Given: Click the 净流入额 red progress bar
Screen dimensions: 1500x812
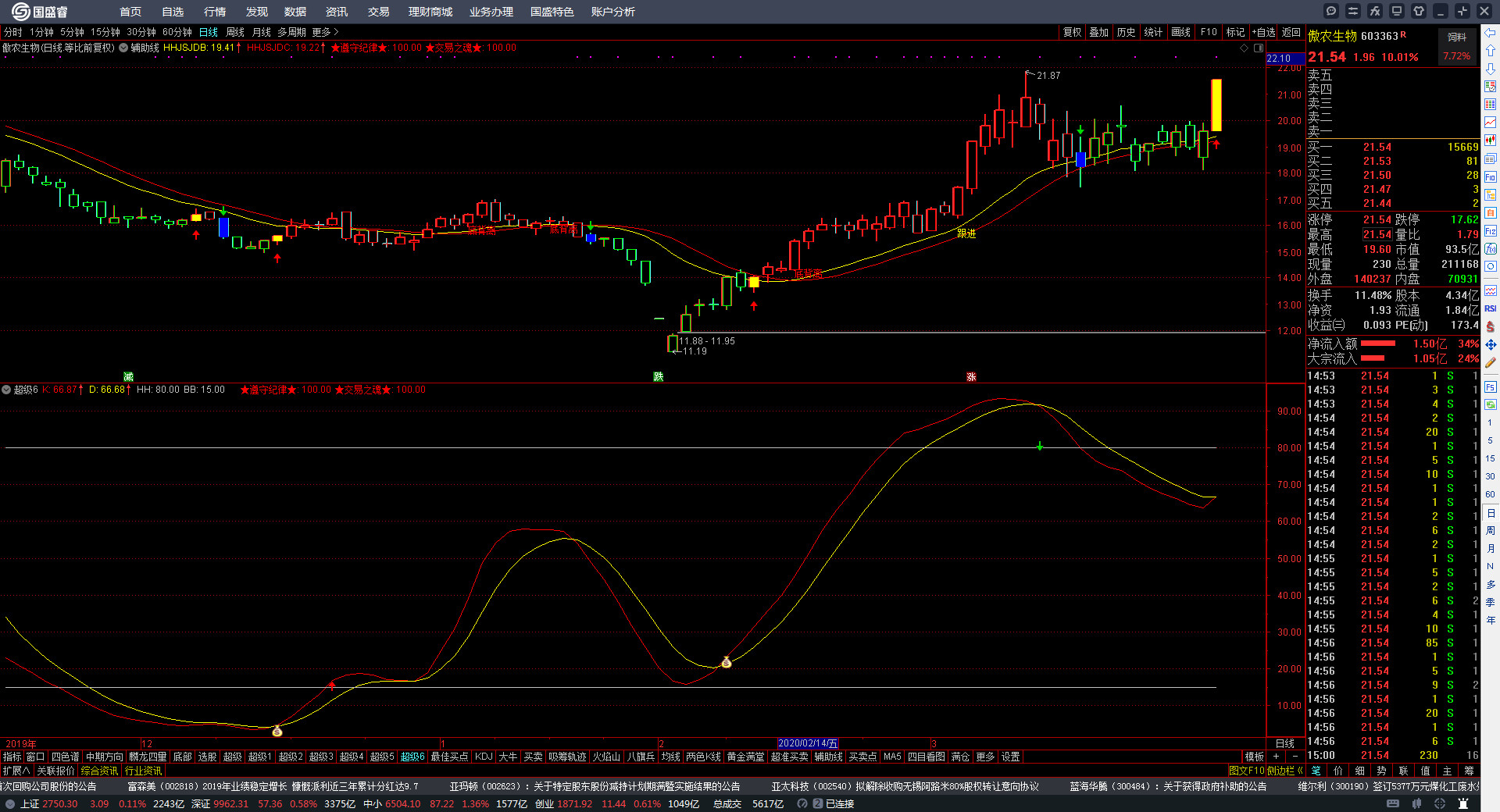Looking at the screenshot, I should click(1378, 344).
